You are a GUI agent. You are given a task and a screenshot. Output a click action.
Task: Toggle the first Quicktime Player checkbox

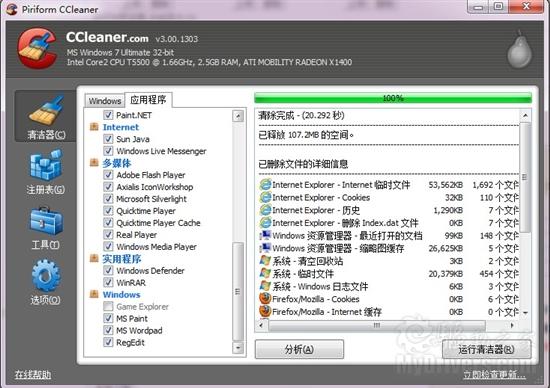coord(108,210)
